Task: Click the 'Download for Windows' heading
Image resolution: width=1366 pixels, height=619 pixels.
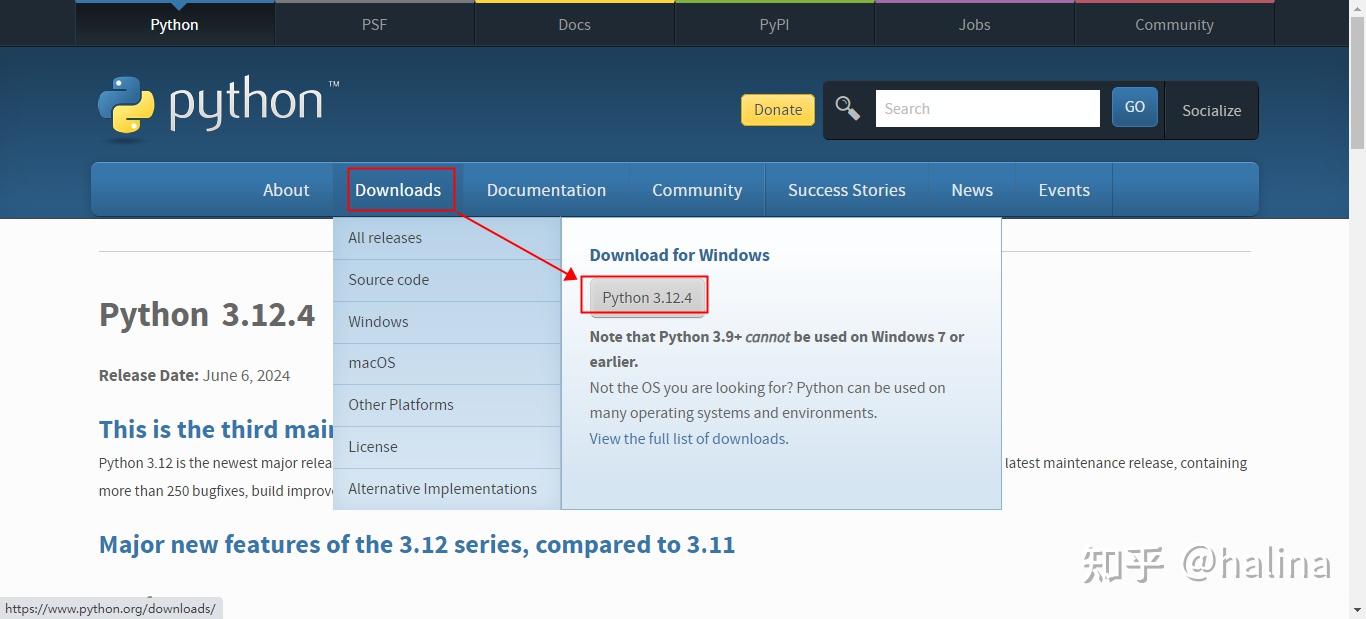Action: click(680, 255)
